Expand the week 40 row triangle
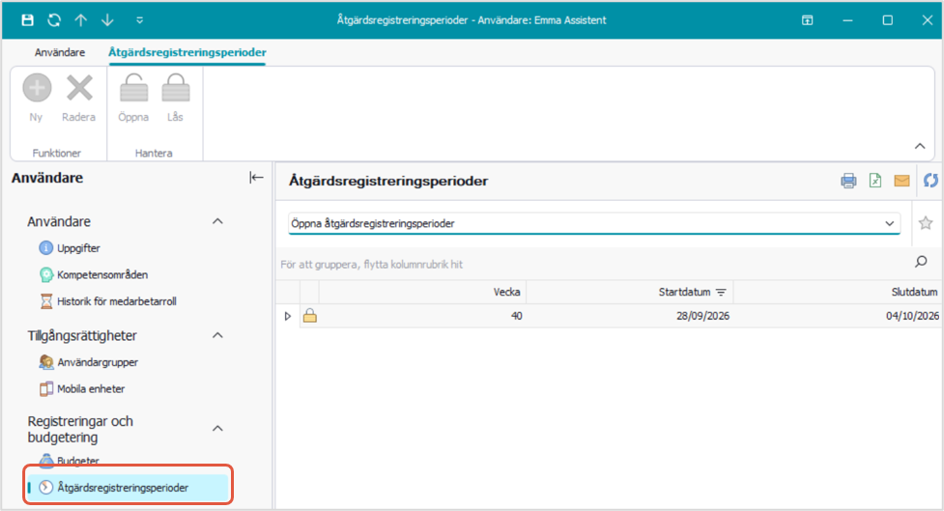This screenshot has width=944, height=511. [288, 316]
